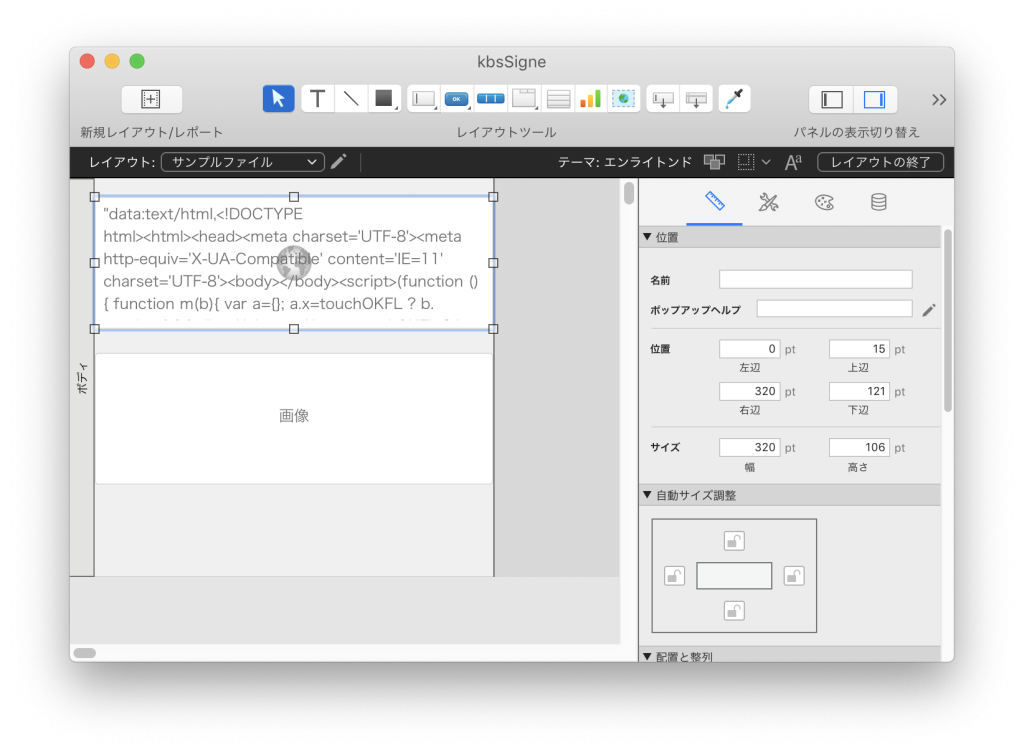Click the pencil icon beside ポップアップヘルプ
The image size is (1024, 754).
click(929, 310)
